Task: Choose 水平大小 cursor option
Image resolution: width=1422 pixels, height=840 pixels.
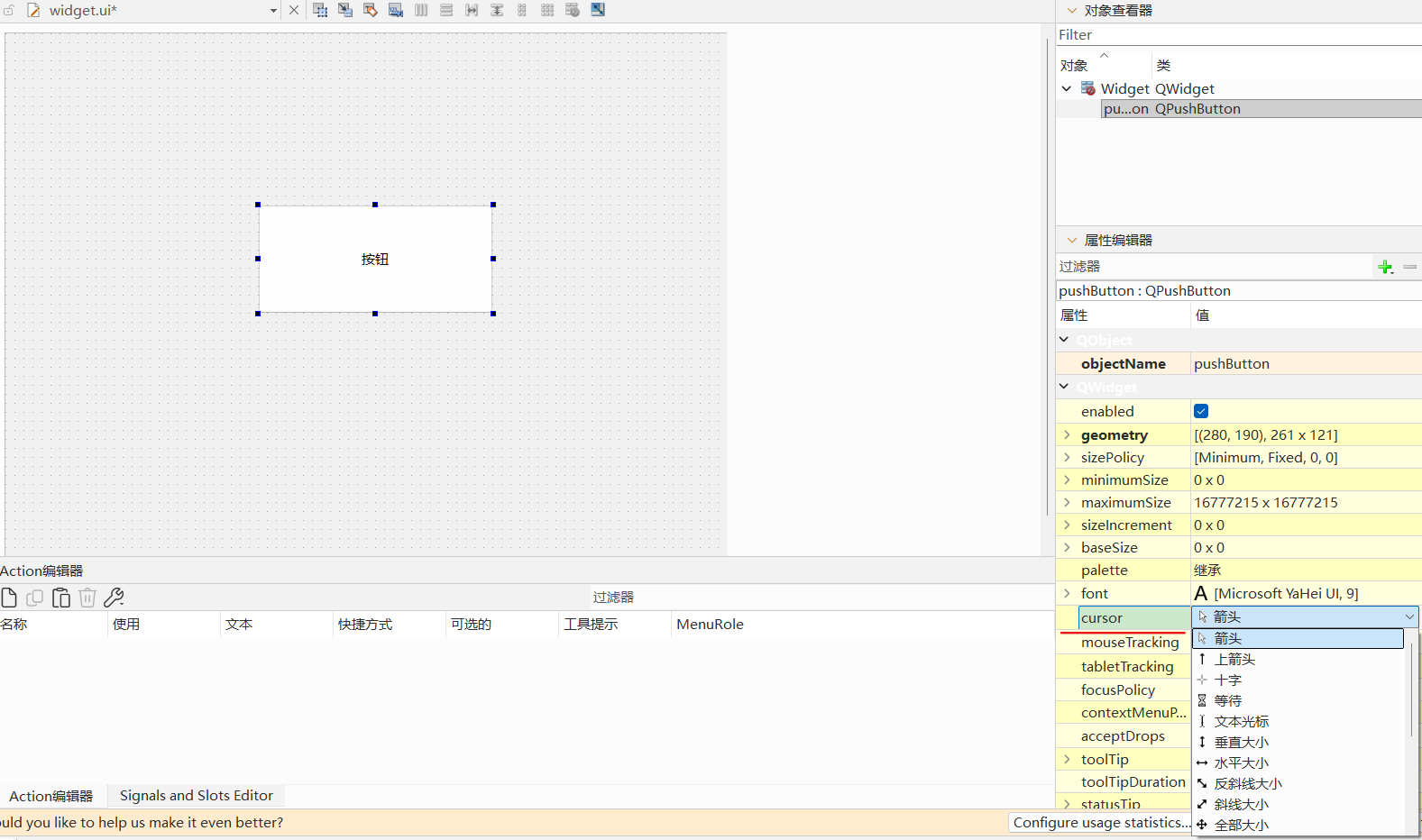Action: coord(1298,762)
